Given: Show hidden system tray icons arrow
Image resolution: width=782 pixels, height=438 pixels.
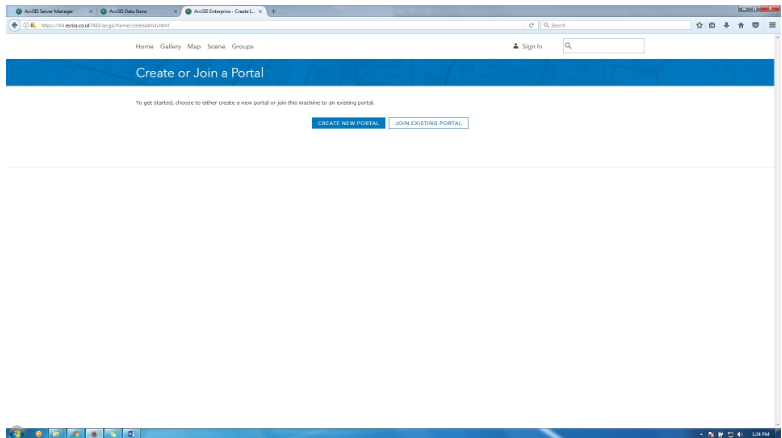Looking at the screenshot, I should pyautogui.click(x=701, y=435).
